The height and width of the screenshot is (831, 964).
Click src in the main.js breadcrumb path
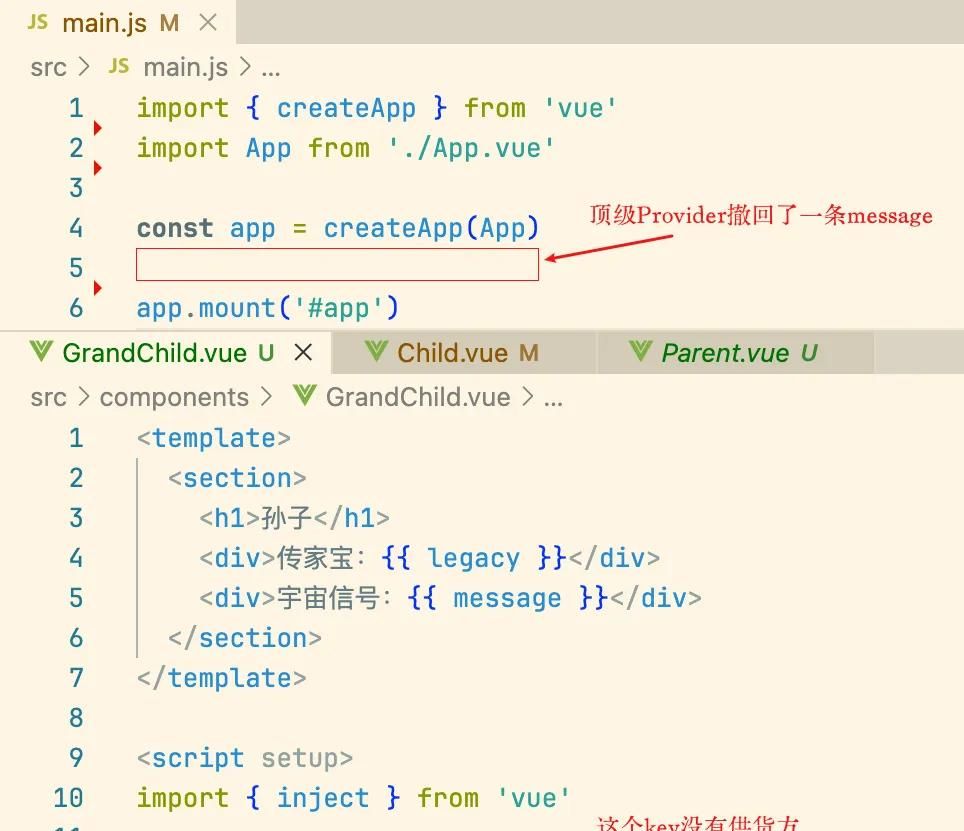(x=47, y=67)
